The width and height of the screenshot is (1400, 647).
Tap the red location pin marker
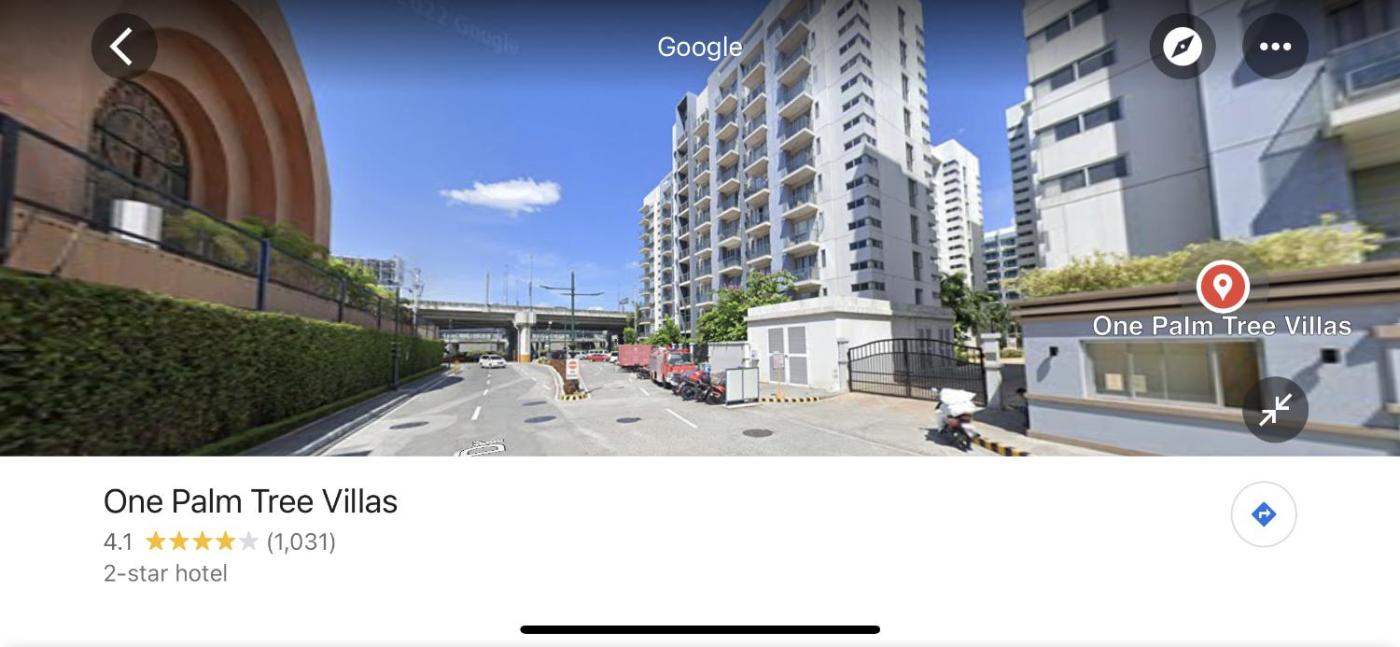click(1222, 286)
